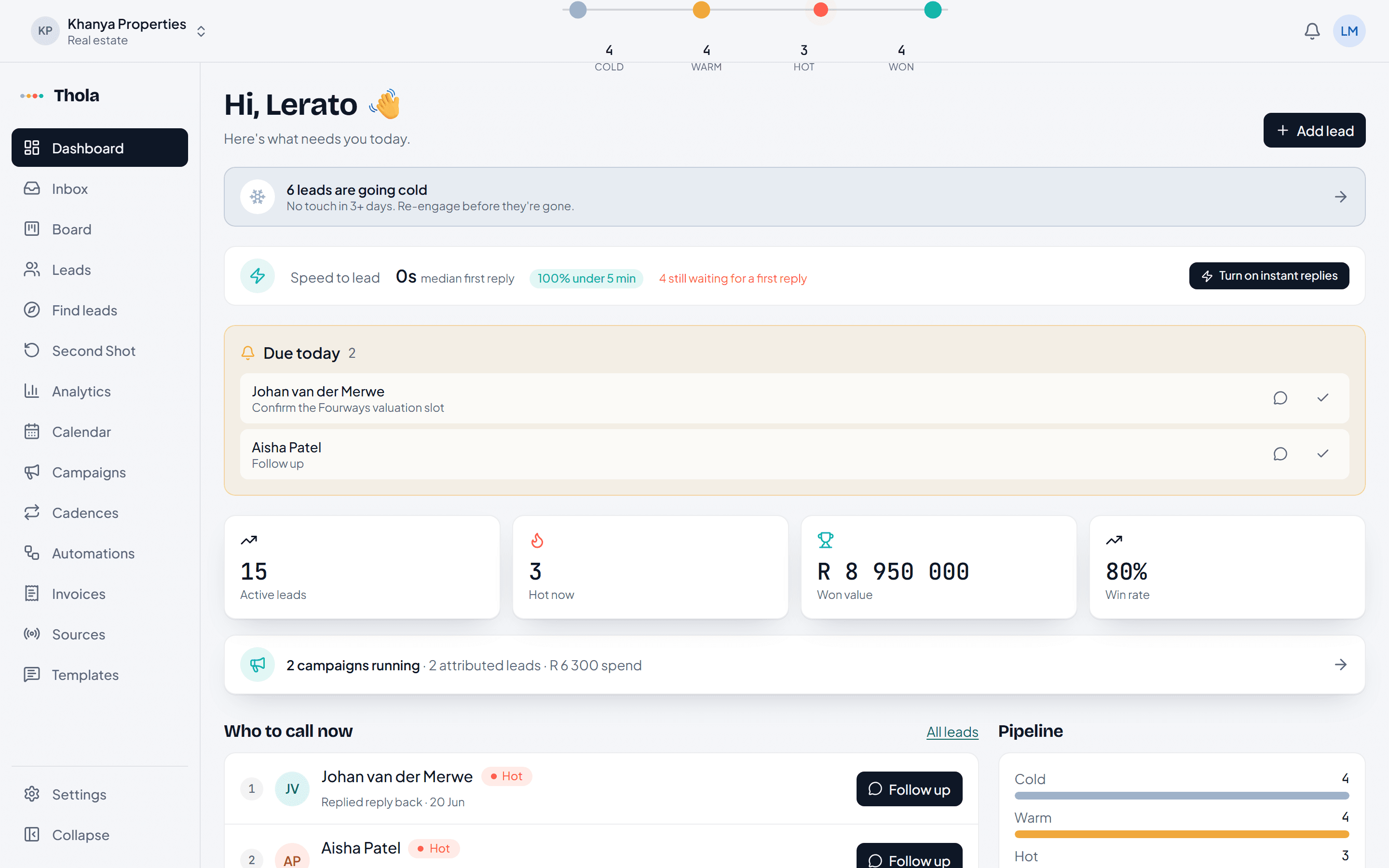Click the Warm pipeline progress bar
The height and width of the screenshot is (868, 1389).
[x=1181, y=834]
